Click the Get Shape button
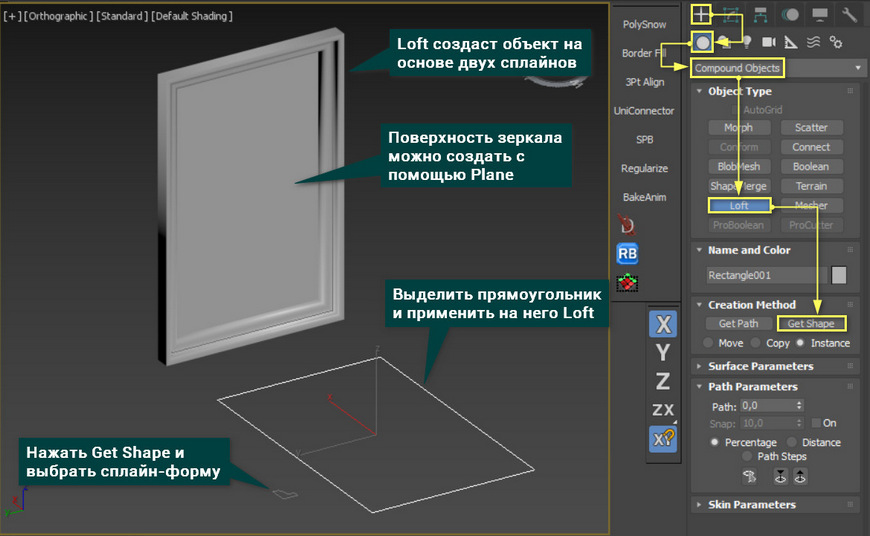The height and width of the screenshot is (536, 870). tap(811, 323)
